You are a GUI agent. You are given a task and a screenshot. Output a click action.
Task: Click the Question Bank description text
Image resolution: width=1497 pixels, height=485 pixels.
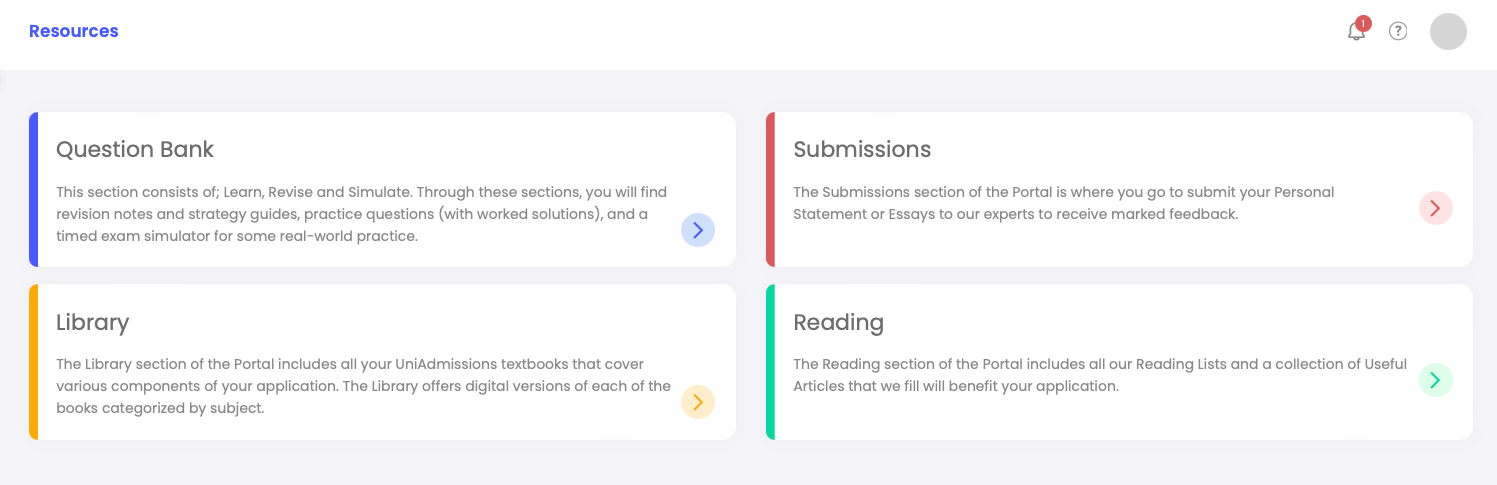pos(361,214)
